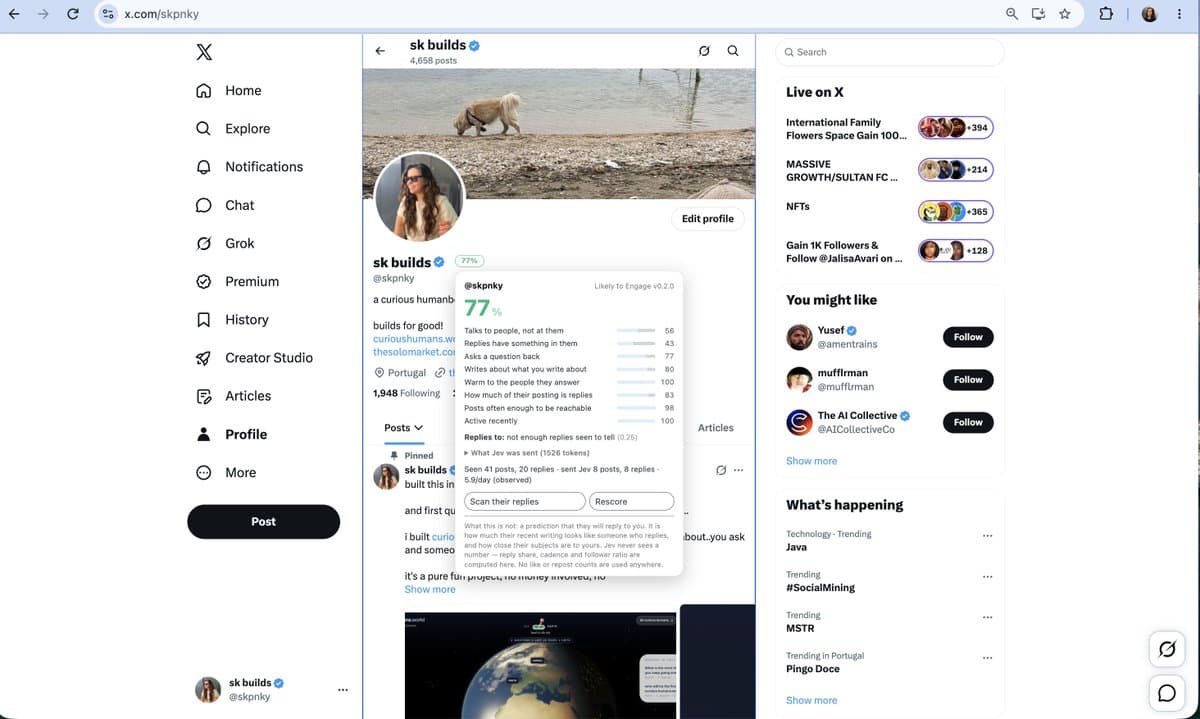The height and width of the screenshot is (719, 1200).
Task: Open options for Pingo Doce trend
Action: pos(988,658)
